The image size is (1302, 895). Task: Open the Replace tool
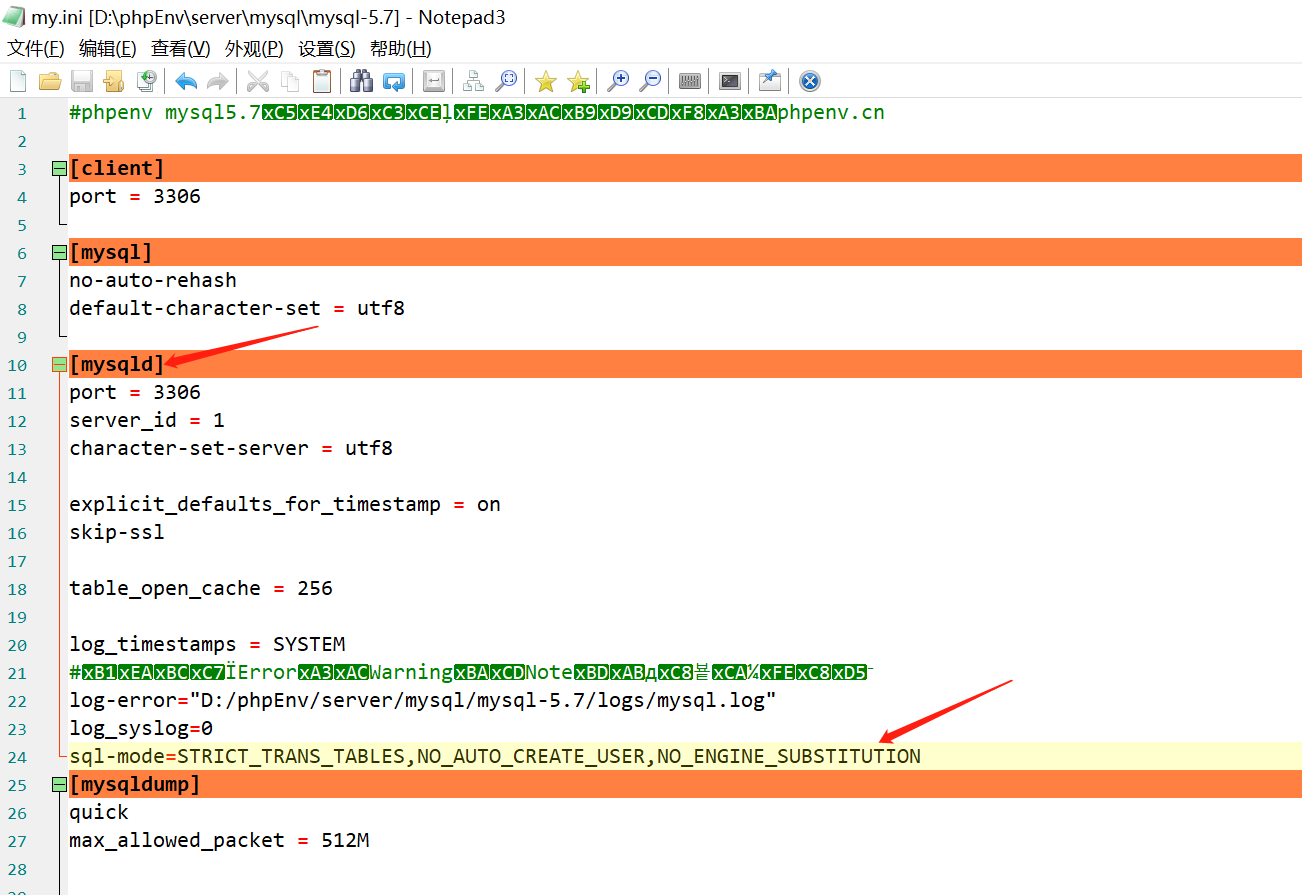pyautogui.click(x=393, y=81)
